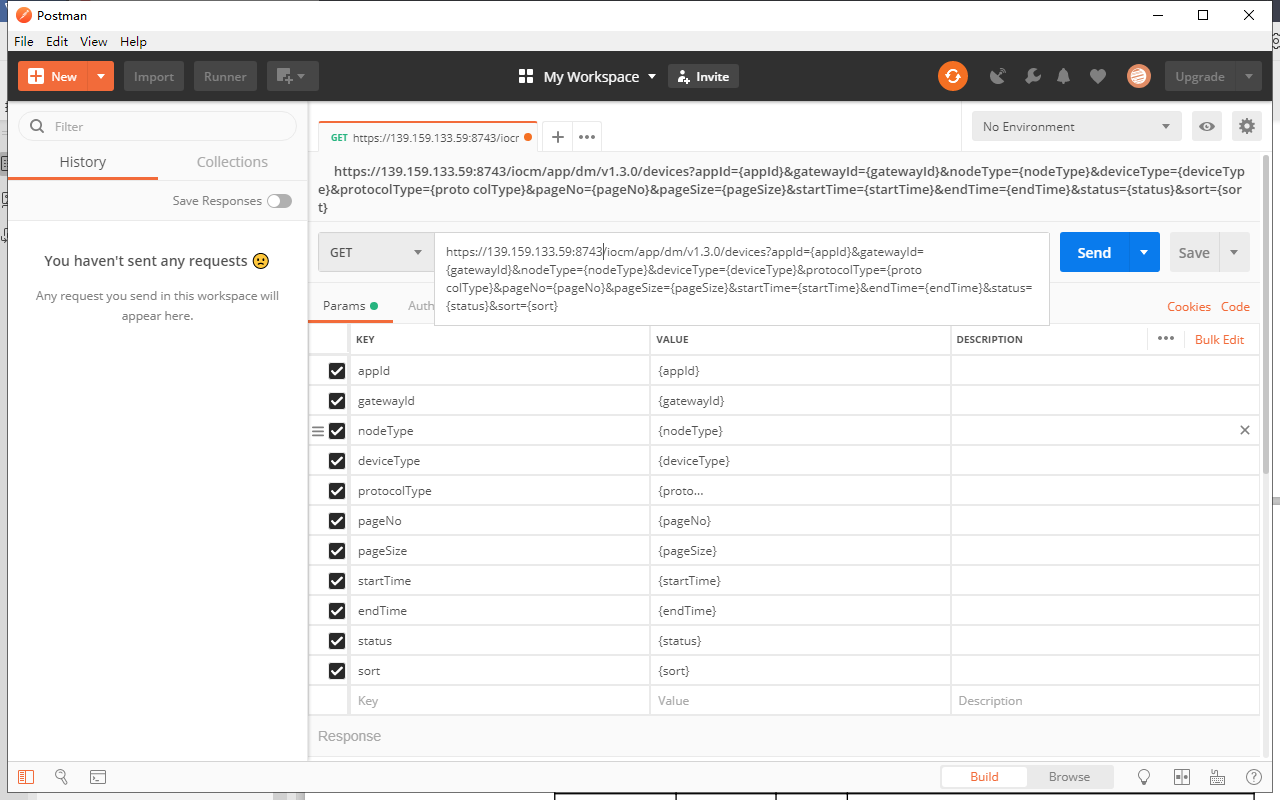
Task: Open the My Workspace switcher
Action: [588, 76]
